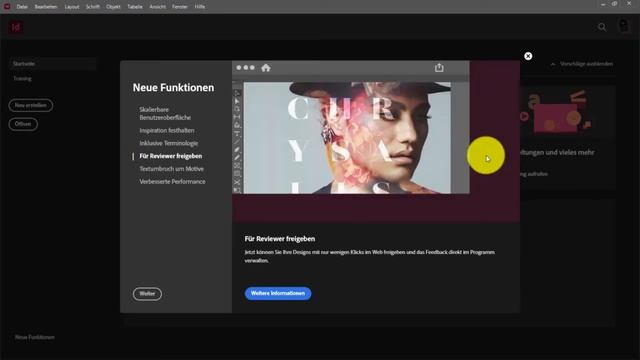
Task: Open the Schrift menu
Action: coord(93,7)
